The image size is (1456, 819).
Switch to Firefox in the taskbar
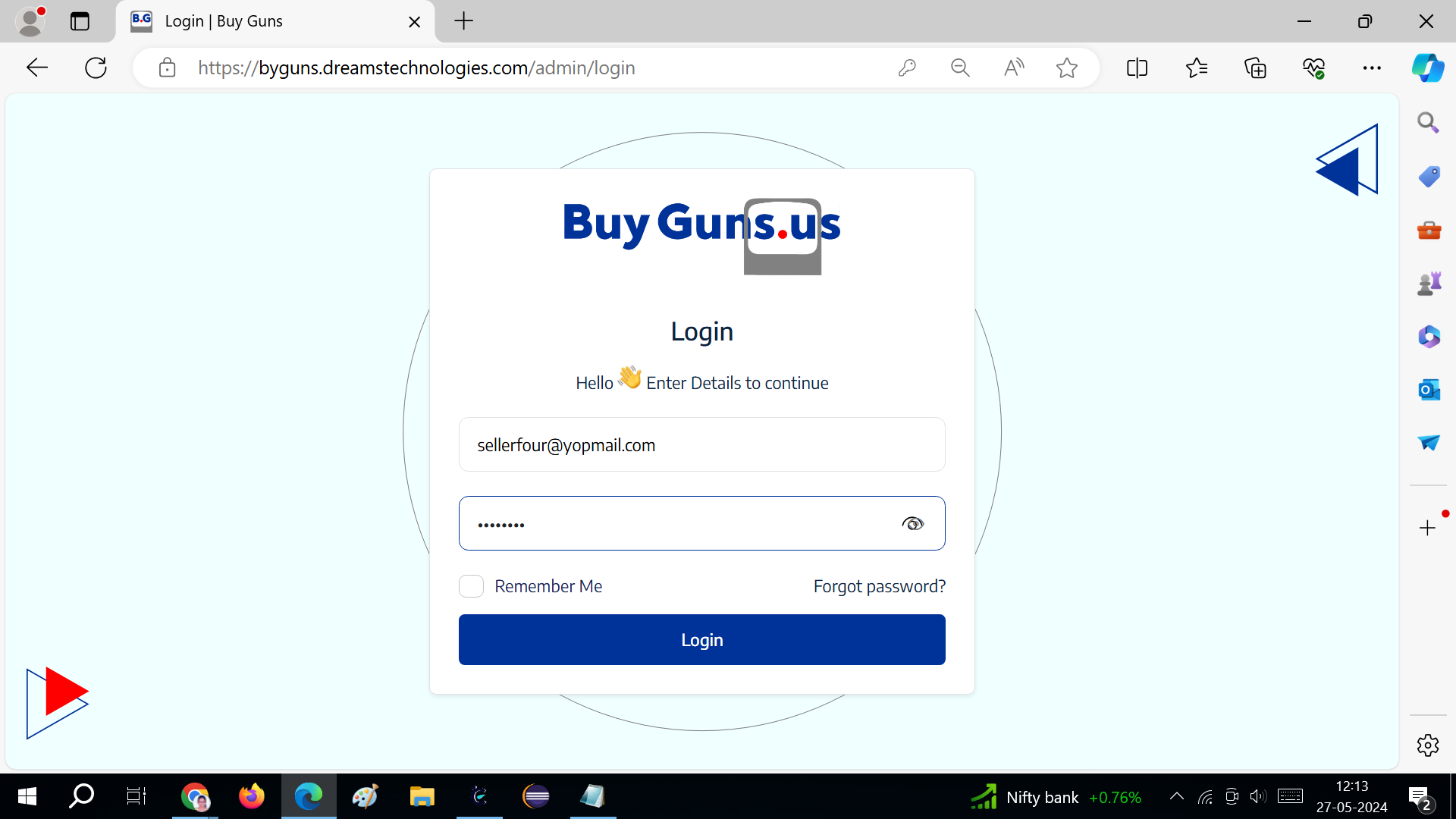[252, 796]
